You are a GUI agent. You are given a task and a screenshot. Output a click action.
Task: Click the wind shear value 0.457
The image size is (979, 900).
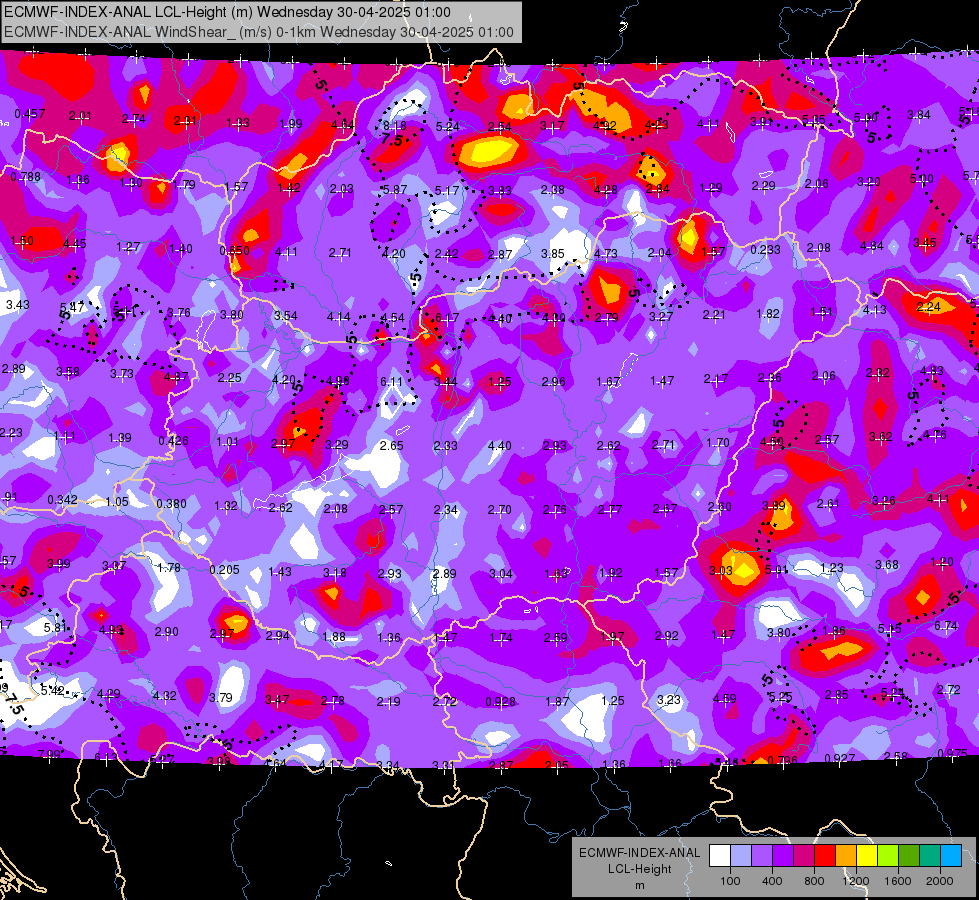click(29, 114)
